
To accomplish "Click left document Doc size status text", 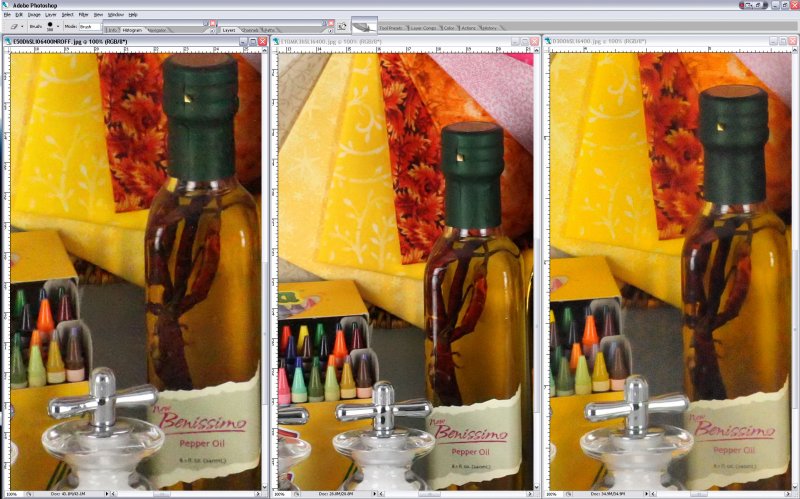I will [x=68, y=494].
